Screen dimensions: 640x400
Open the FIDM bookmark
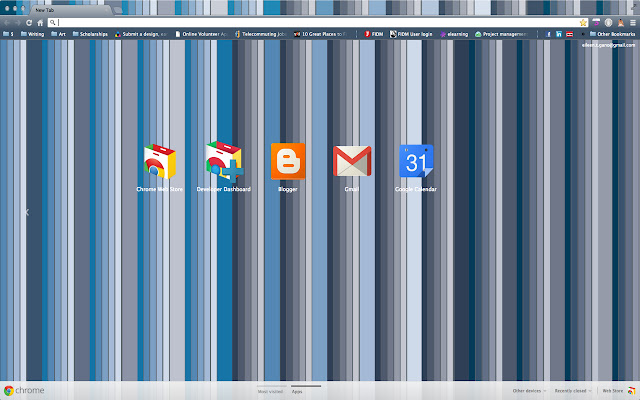click(x=373, y=34)
